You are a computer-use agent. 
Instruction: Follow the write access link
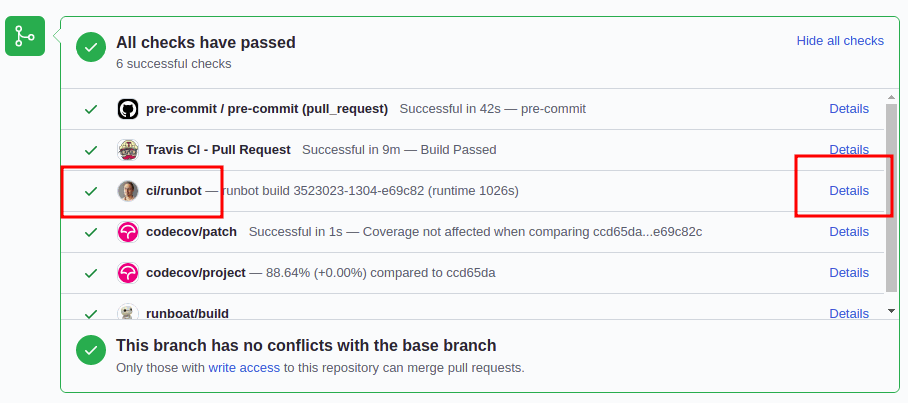(x=244, y=367)
